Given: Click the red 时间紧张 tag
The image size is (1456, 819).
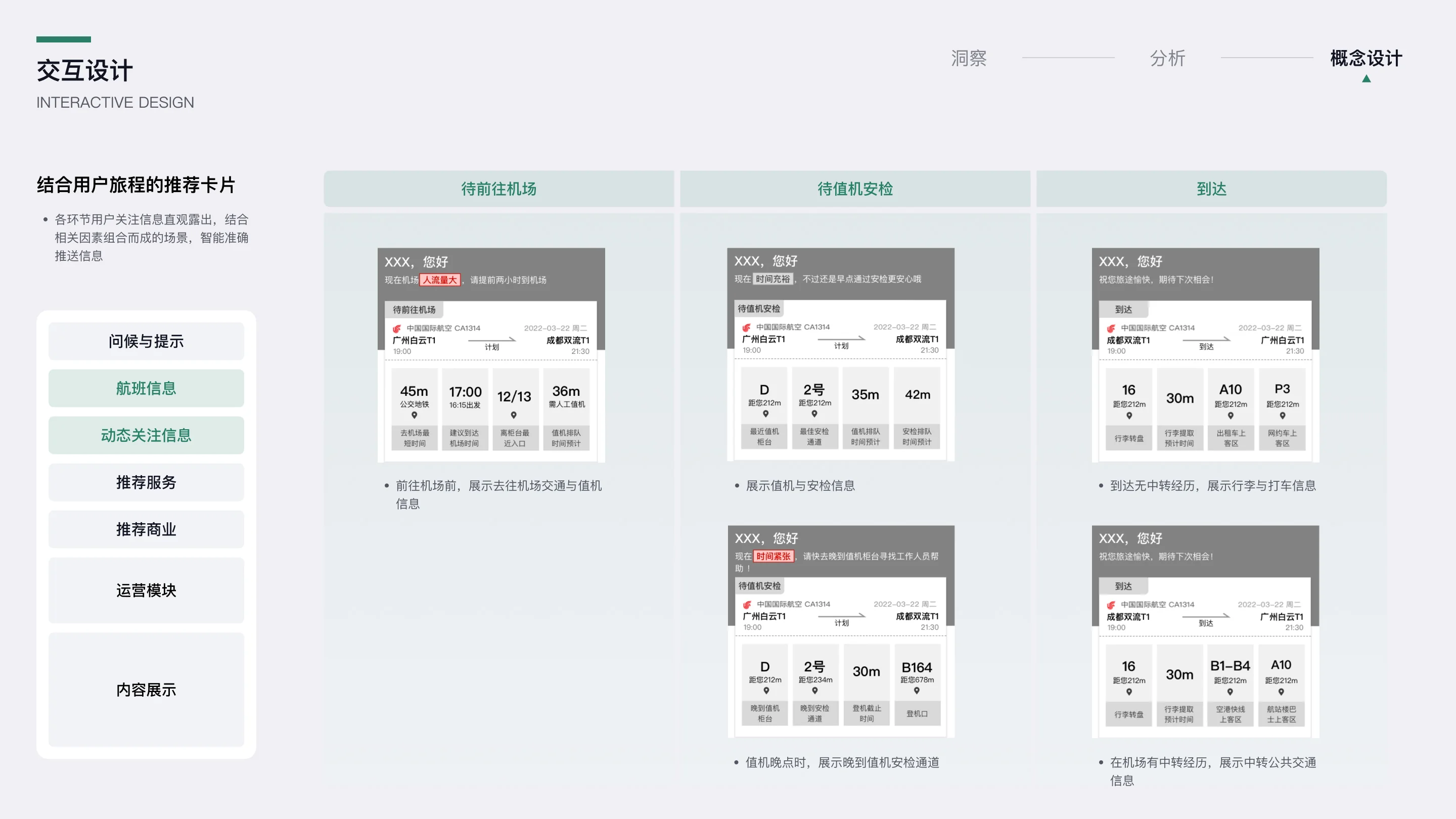Looking at the screenshot, I should 773,556.
